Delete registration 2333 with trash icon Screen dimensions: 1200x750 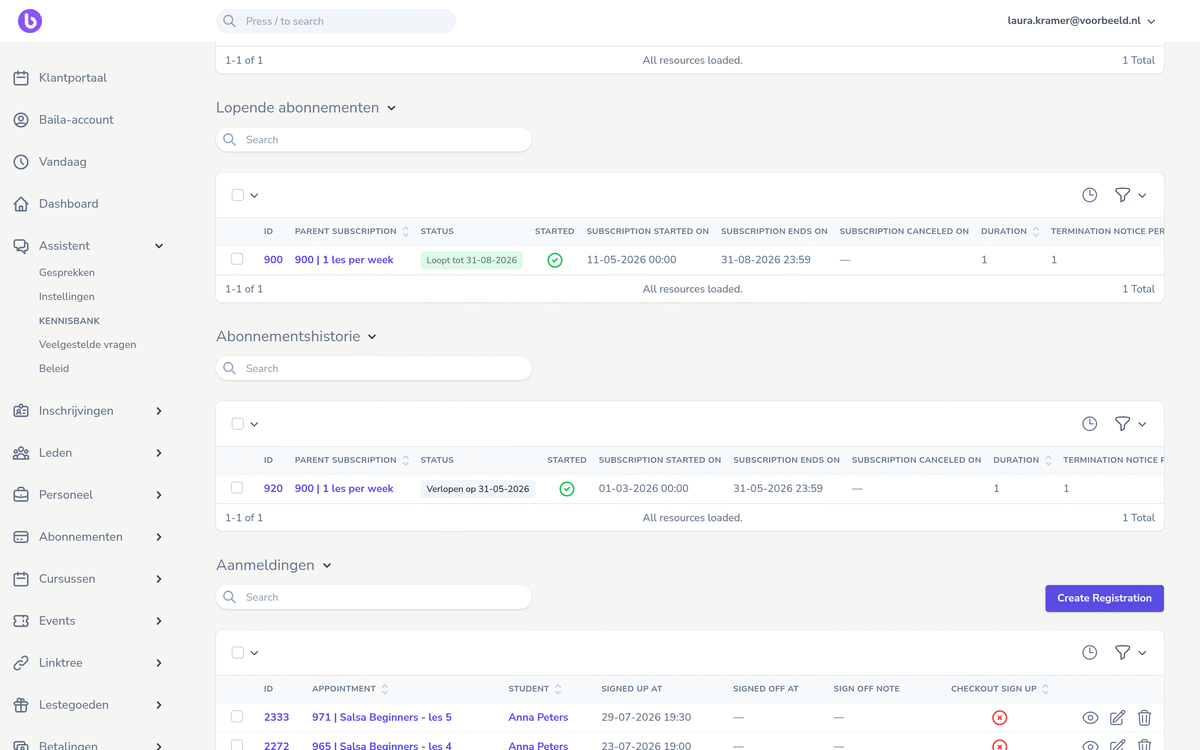[x=1144, y=718]
